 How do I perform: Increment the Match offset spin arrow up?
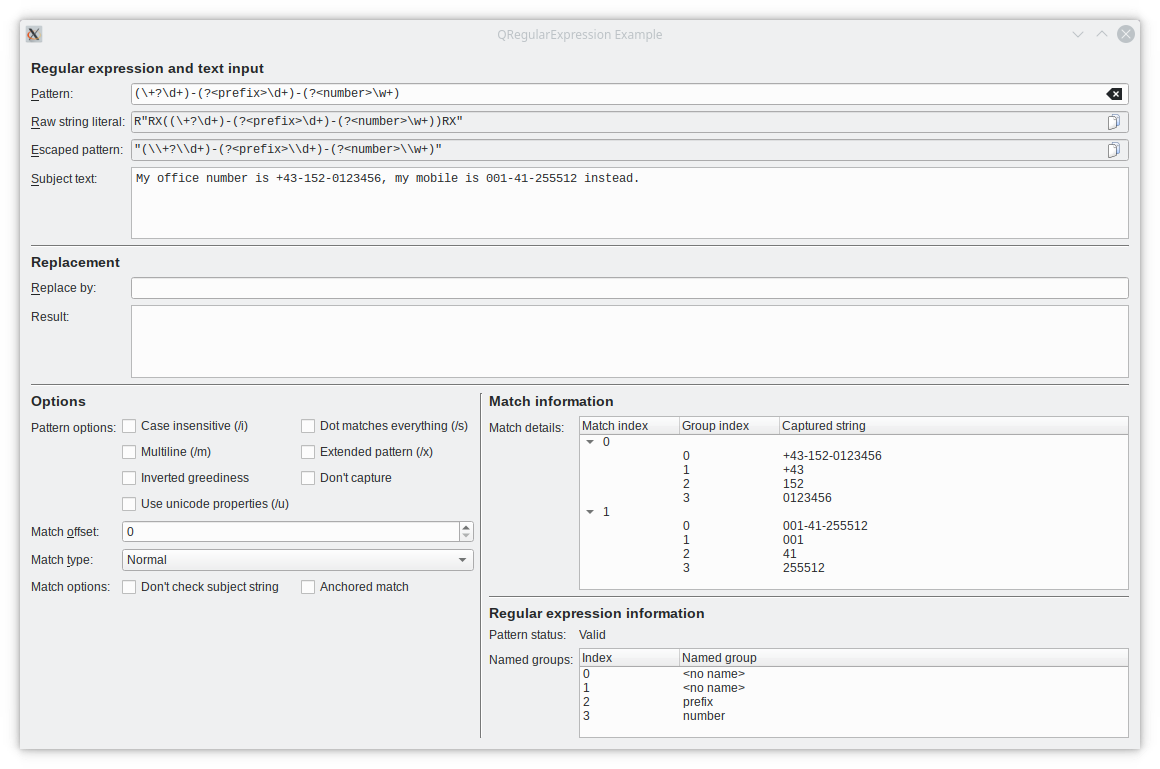tap(466, 527)
